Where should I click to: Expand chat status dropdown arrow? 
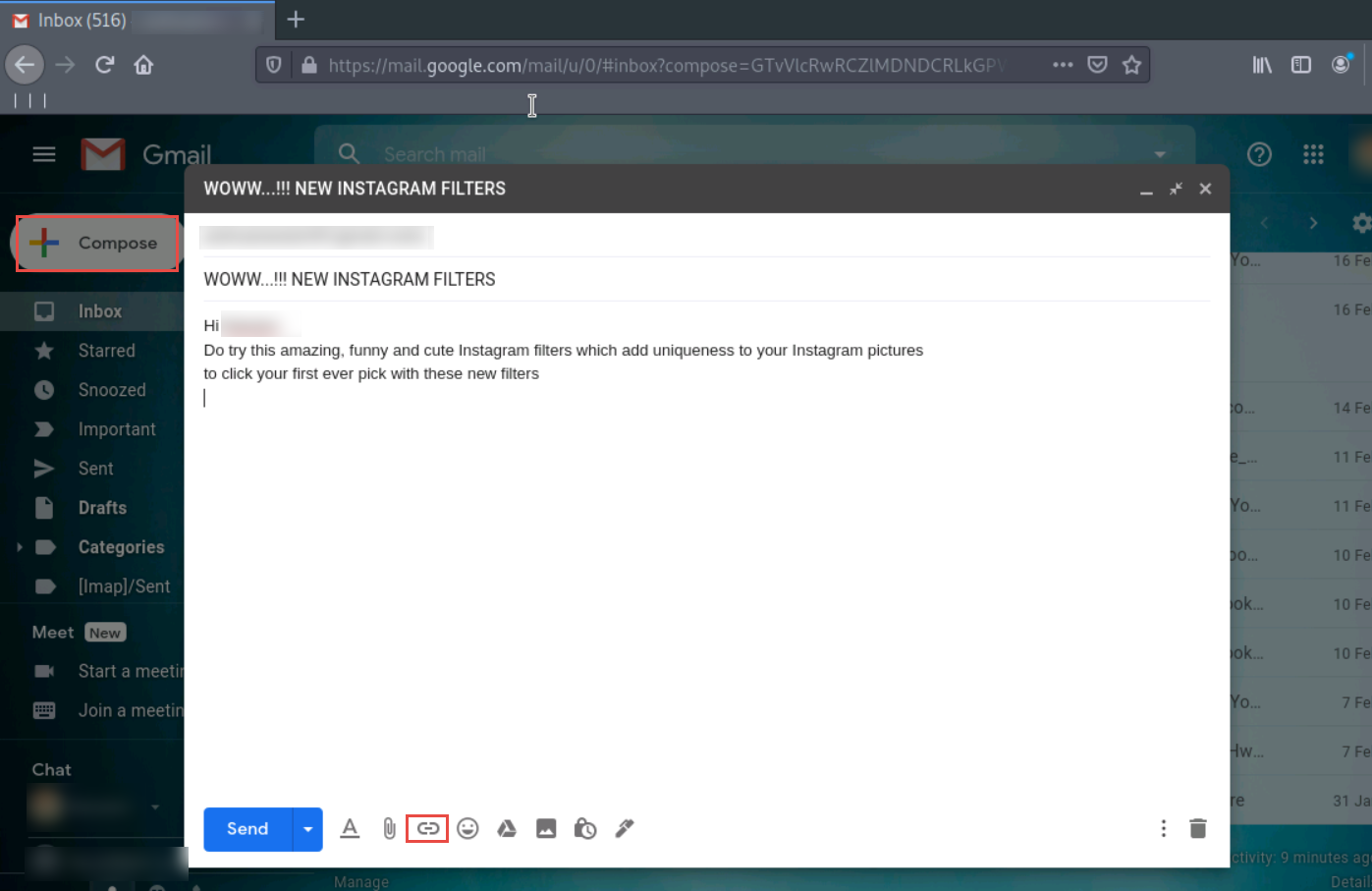click(x=155, y=807)
